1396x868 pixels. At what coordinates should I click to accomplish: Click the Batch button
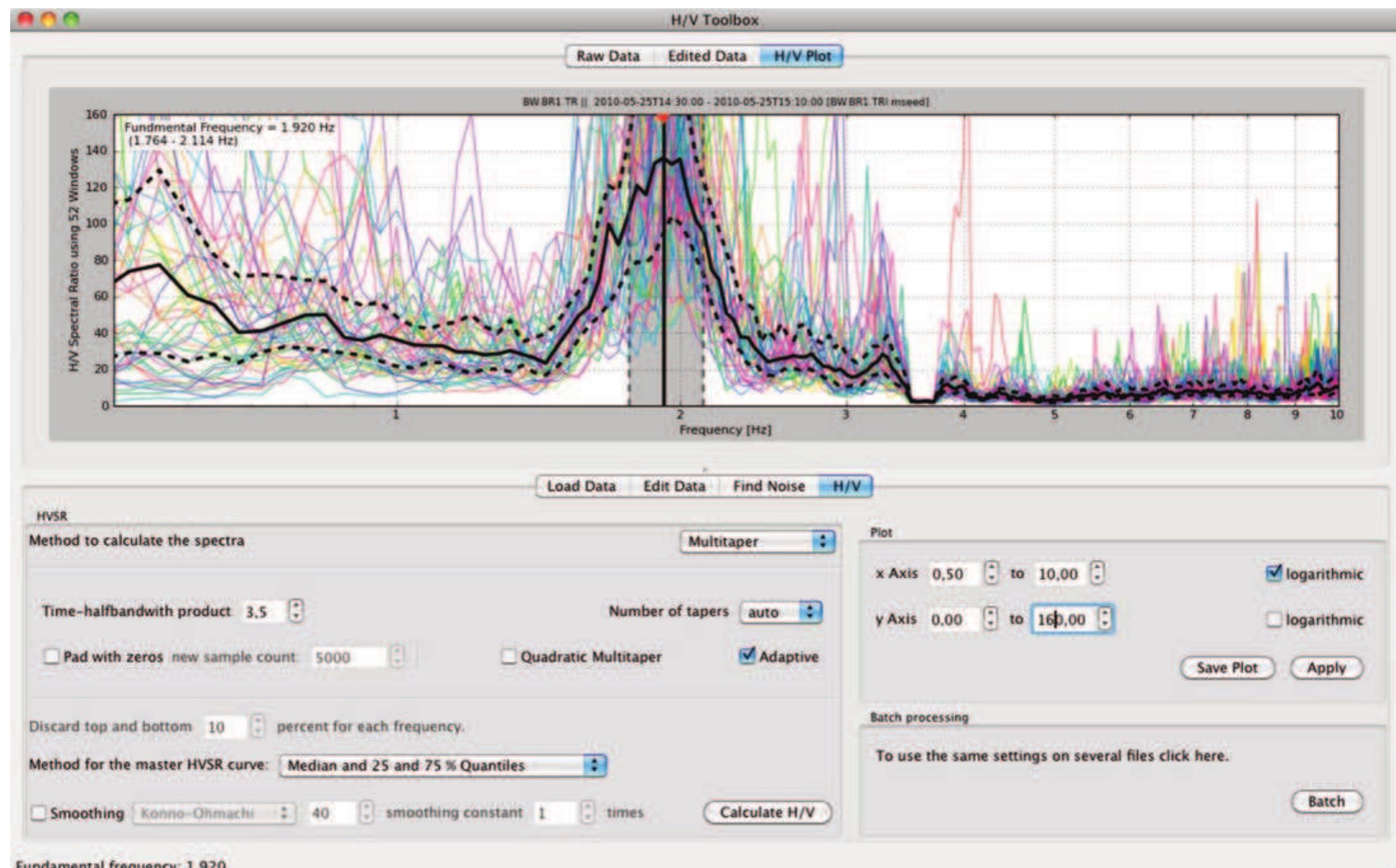1327,801
